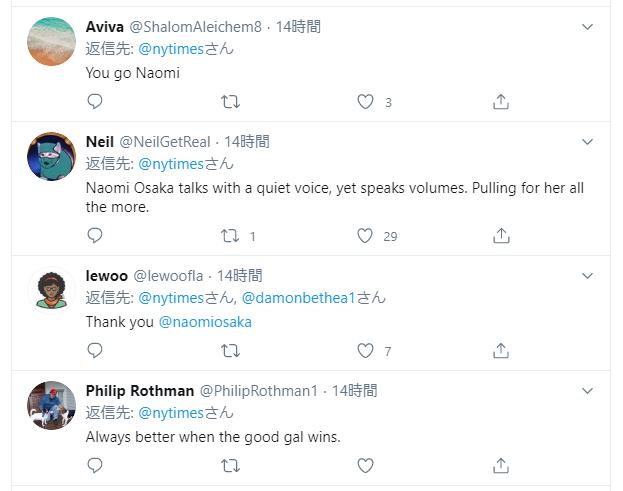The width and height of the screenshot is (623, 491).
Task: Open the @naomiosaka mention link
Action: [205, 322]
